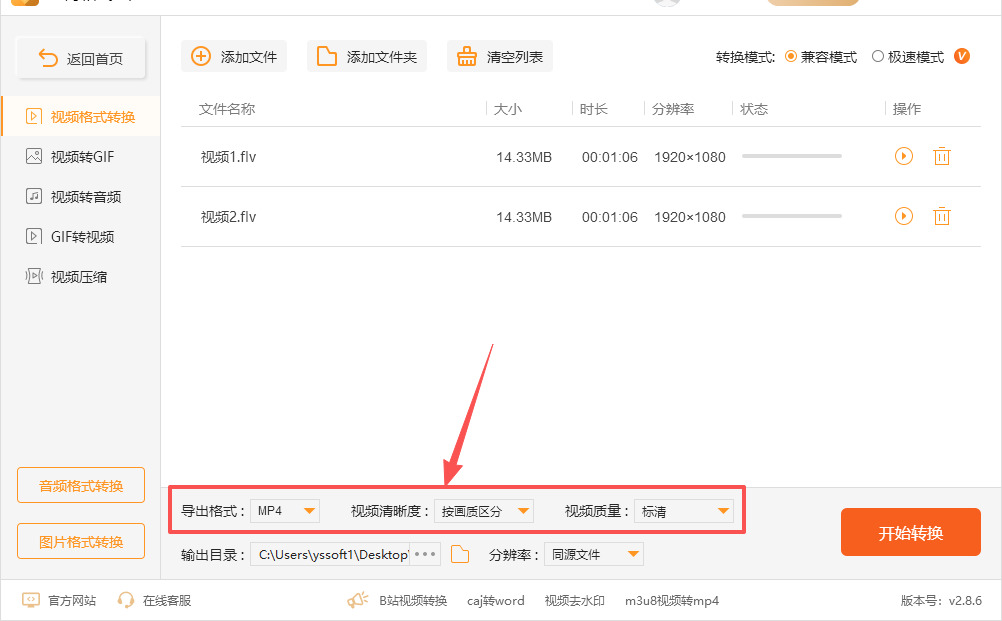
Task: Expand the 导出格式 MP4 dropdown
Action: pyautogui.click(x=285, y=511)
